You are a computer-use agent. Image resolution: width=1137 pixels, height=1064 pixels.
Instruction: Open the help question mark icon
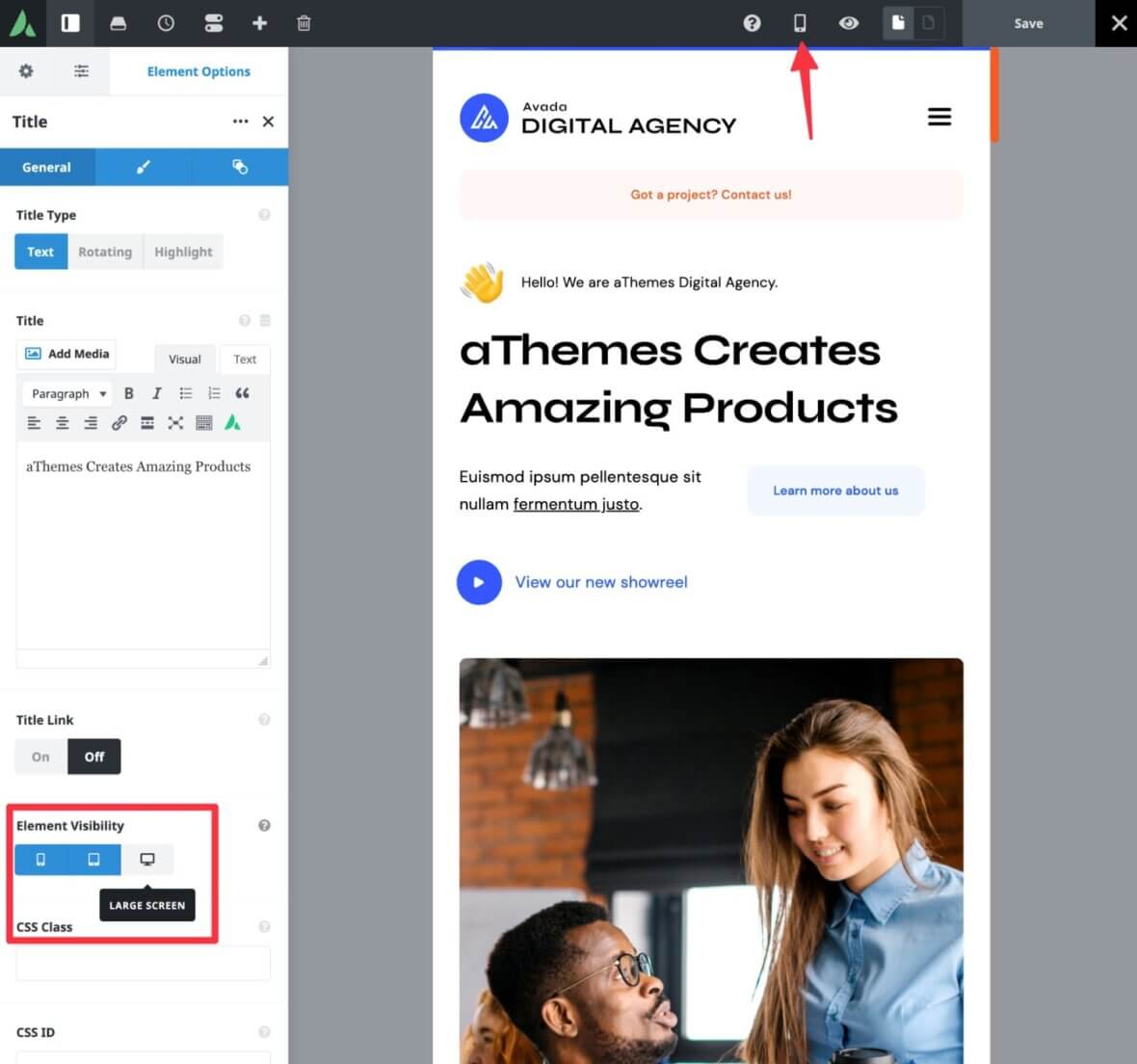(x=752, y=23)
